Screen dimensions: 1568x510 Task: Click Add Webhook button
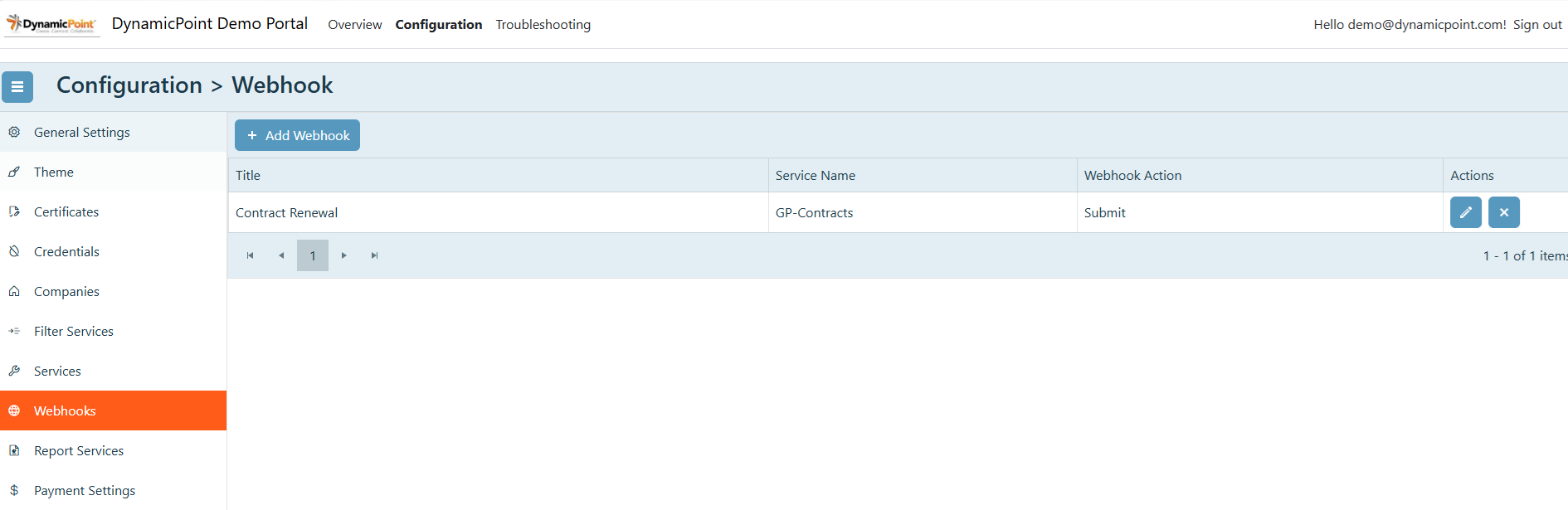tap(297, 135)
